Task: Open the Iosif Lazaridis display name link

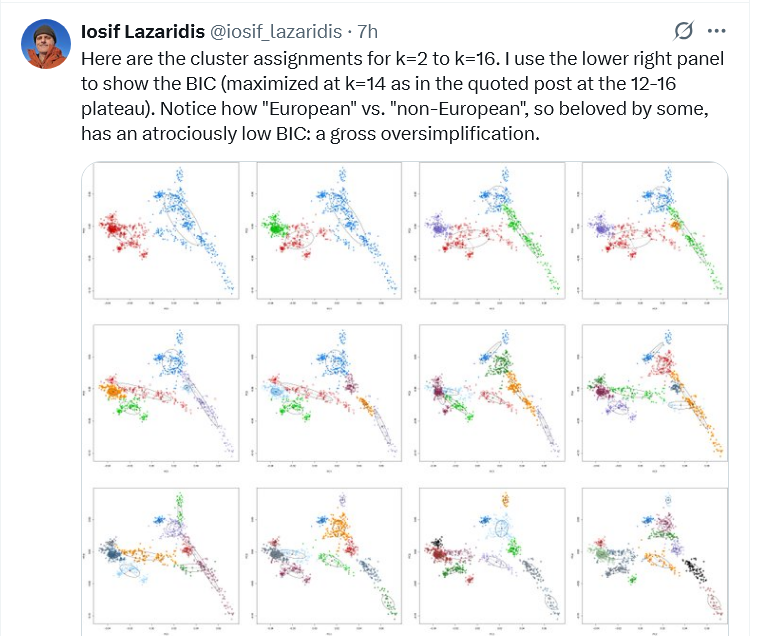Action: click(x=140, y=32)
